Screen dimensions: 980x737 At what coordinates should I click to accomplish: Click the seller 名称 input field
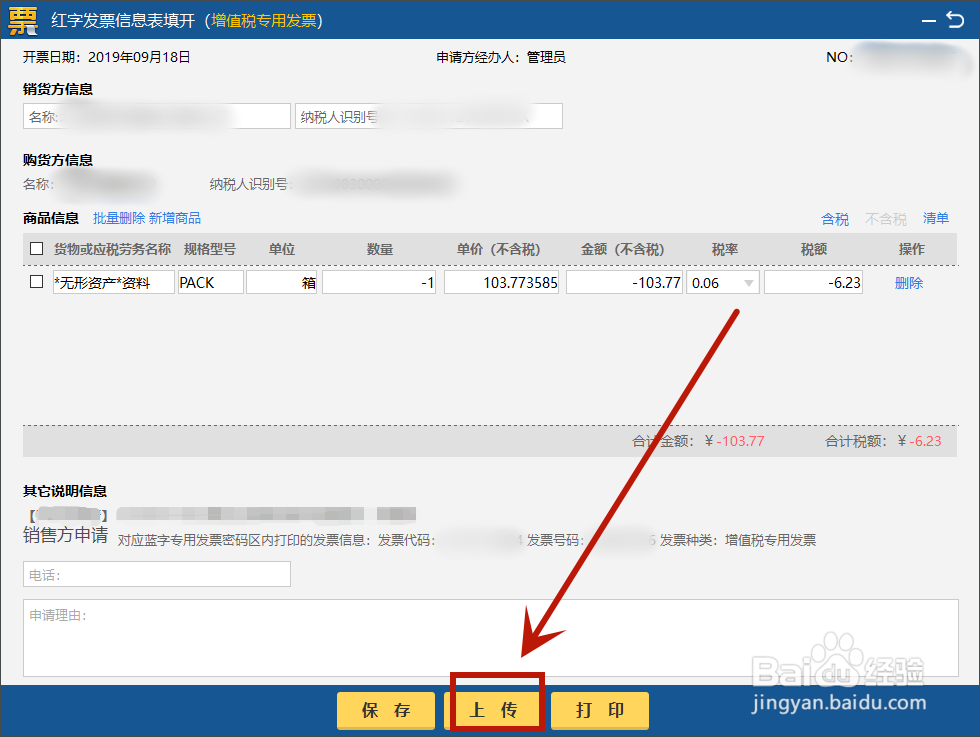coord(156,115)
